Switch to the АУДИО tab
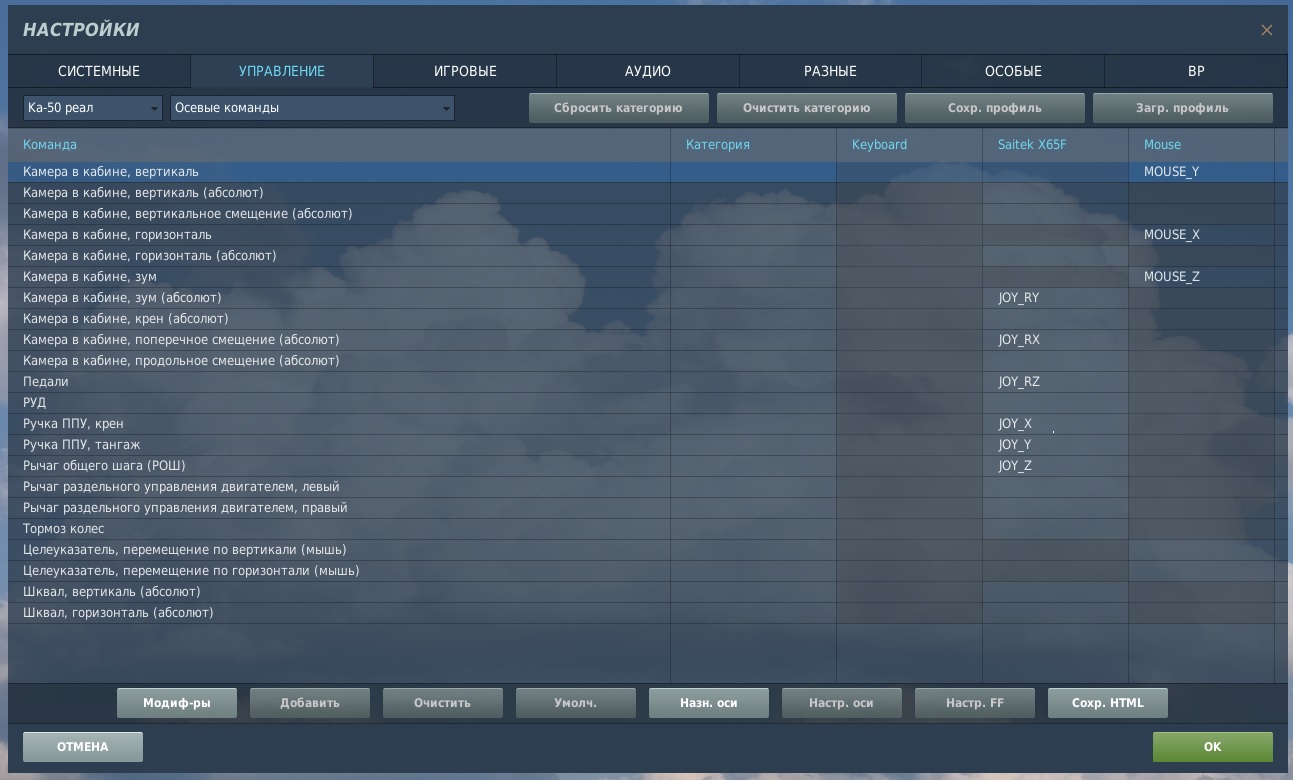This screenshot has width=1293, height=780. click(648, 71)
